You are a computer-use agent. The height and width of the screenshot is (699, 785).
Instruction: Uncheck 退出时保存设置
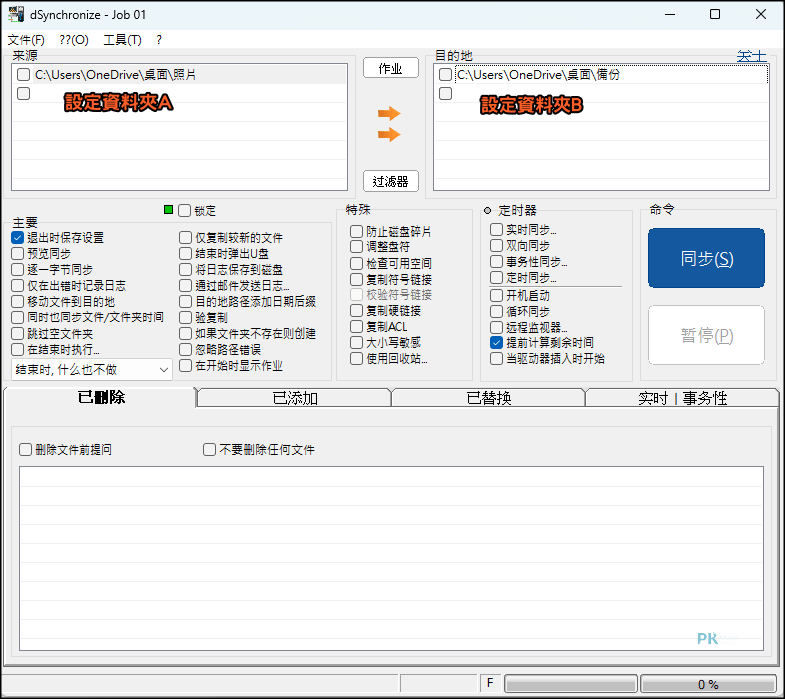[x=18, y=238]
